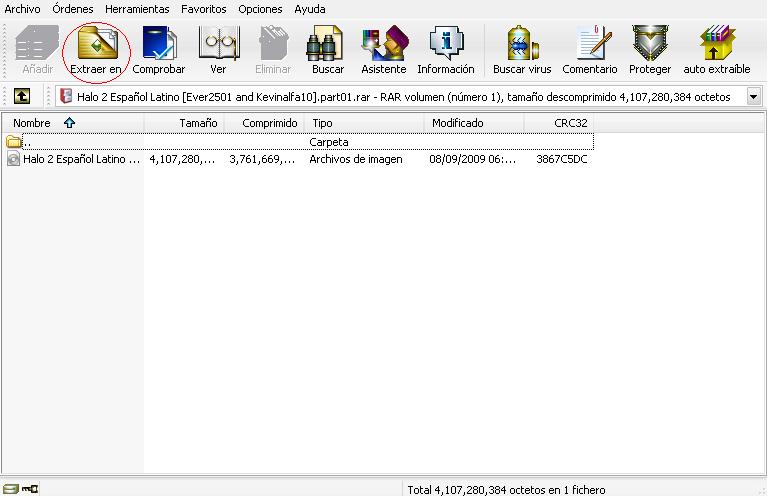Sort by Comprimido column header

tap(264, 123)
